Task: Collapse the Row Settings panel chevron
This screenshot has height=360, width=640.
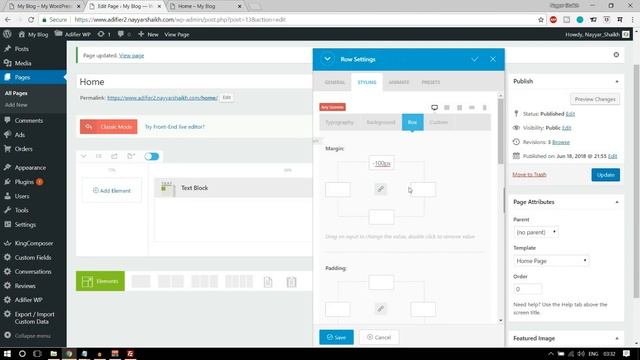Action: click(x=327, y=59)
